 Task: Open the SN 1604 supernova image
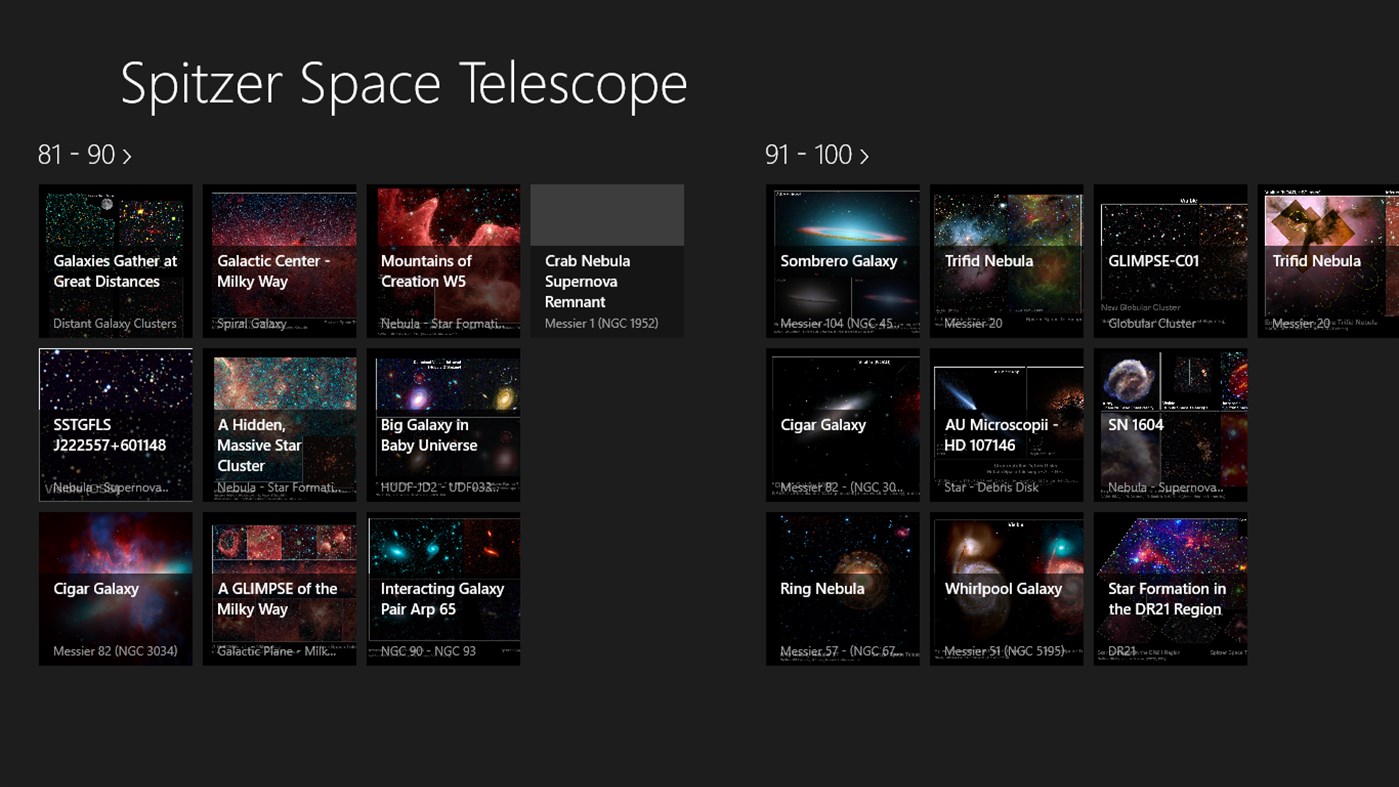pos(1170,424)
